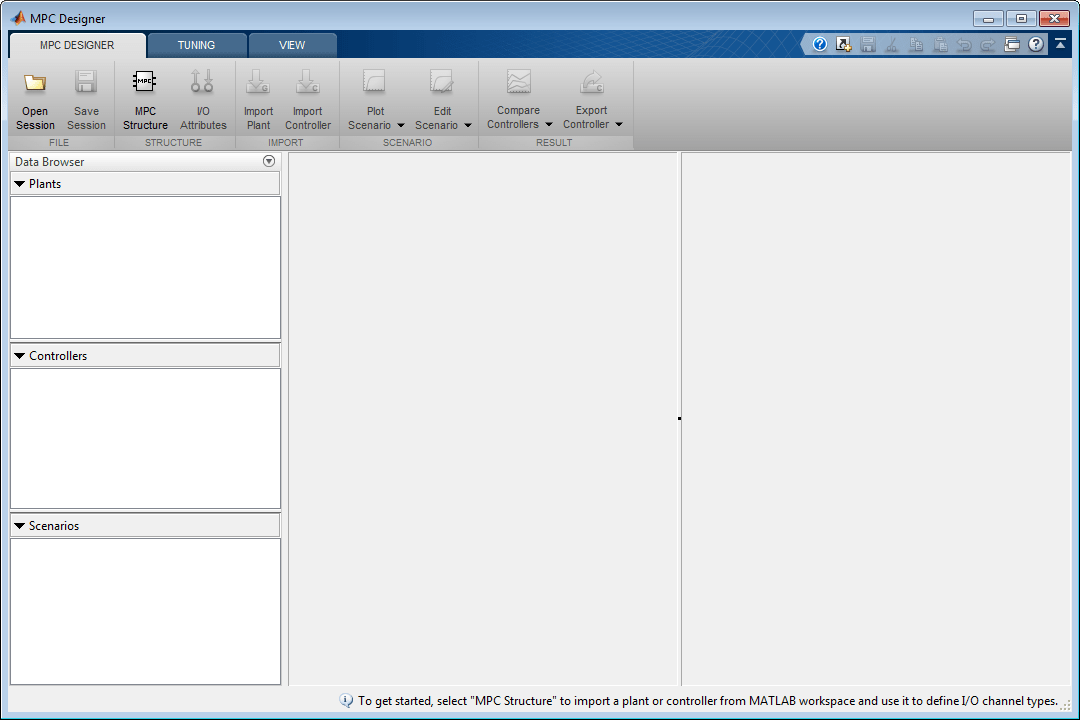Click the save disk icon in quick access toolbar
The height and width of the screenshot is (720, 1080).
click(868, 45)
